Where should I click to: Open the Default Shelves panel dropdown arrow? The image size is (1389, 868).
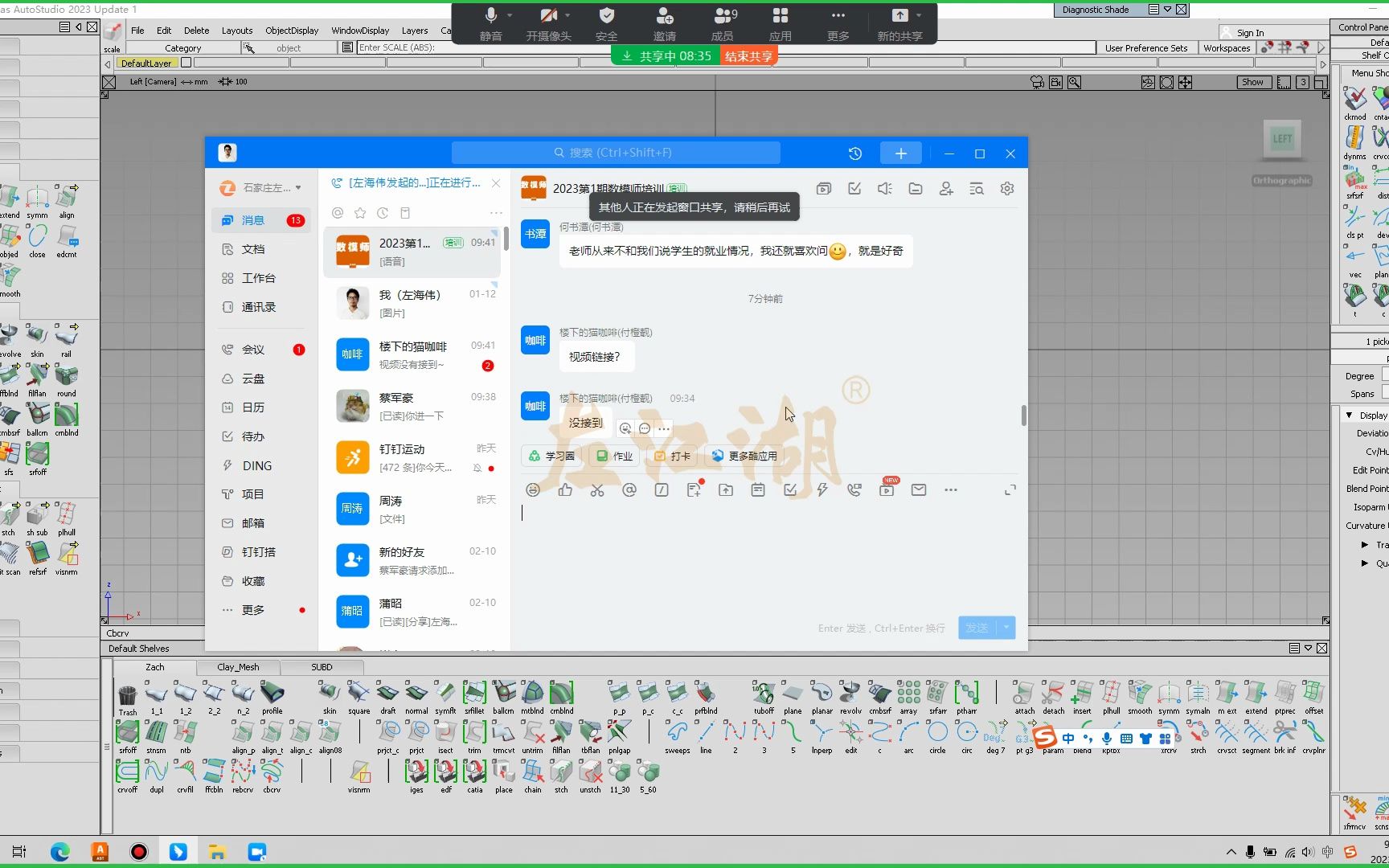coord(1308,648)
